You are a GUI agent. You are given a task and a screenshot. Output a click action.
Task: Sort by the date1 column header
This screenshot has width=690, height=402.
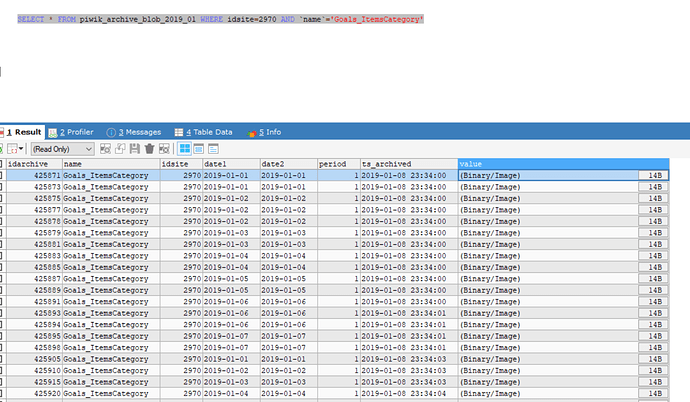(x=231, y=164)
